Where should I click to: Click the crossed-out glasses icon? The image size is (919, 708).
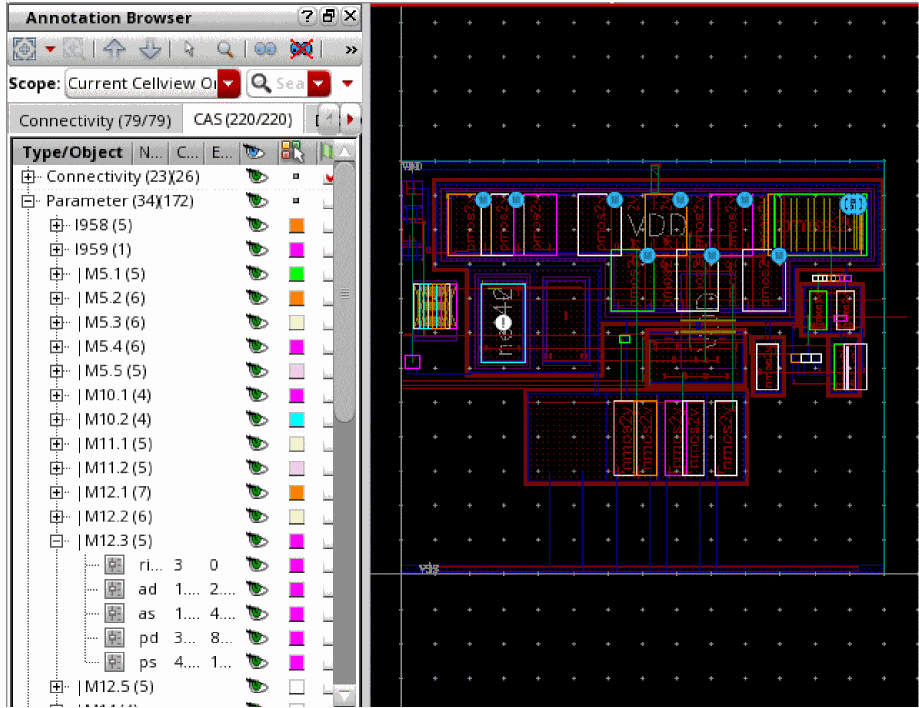pyautogui.click(x=300, y=49)
